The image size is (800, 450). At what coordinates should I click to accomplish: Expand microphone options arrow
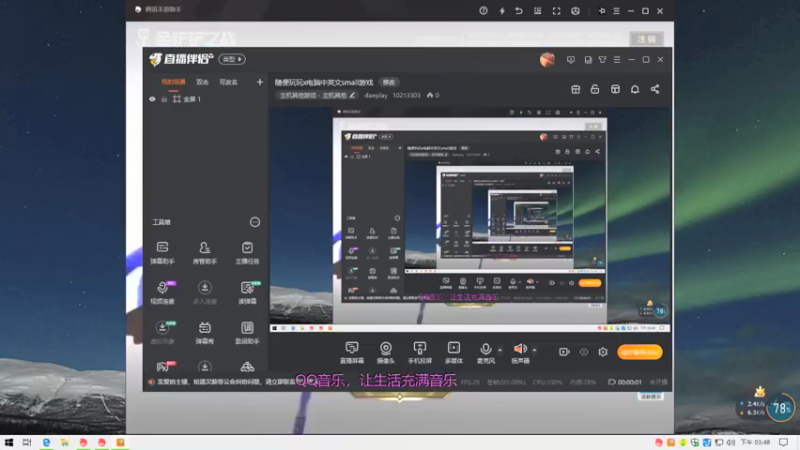tap(500, 350)
